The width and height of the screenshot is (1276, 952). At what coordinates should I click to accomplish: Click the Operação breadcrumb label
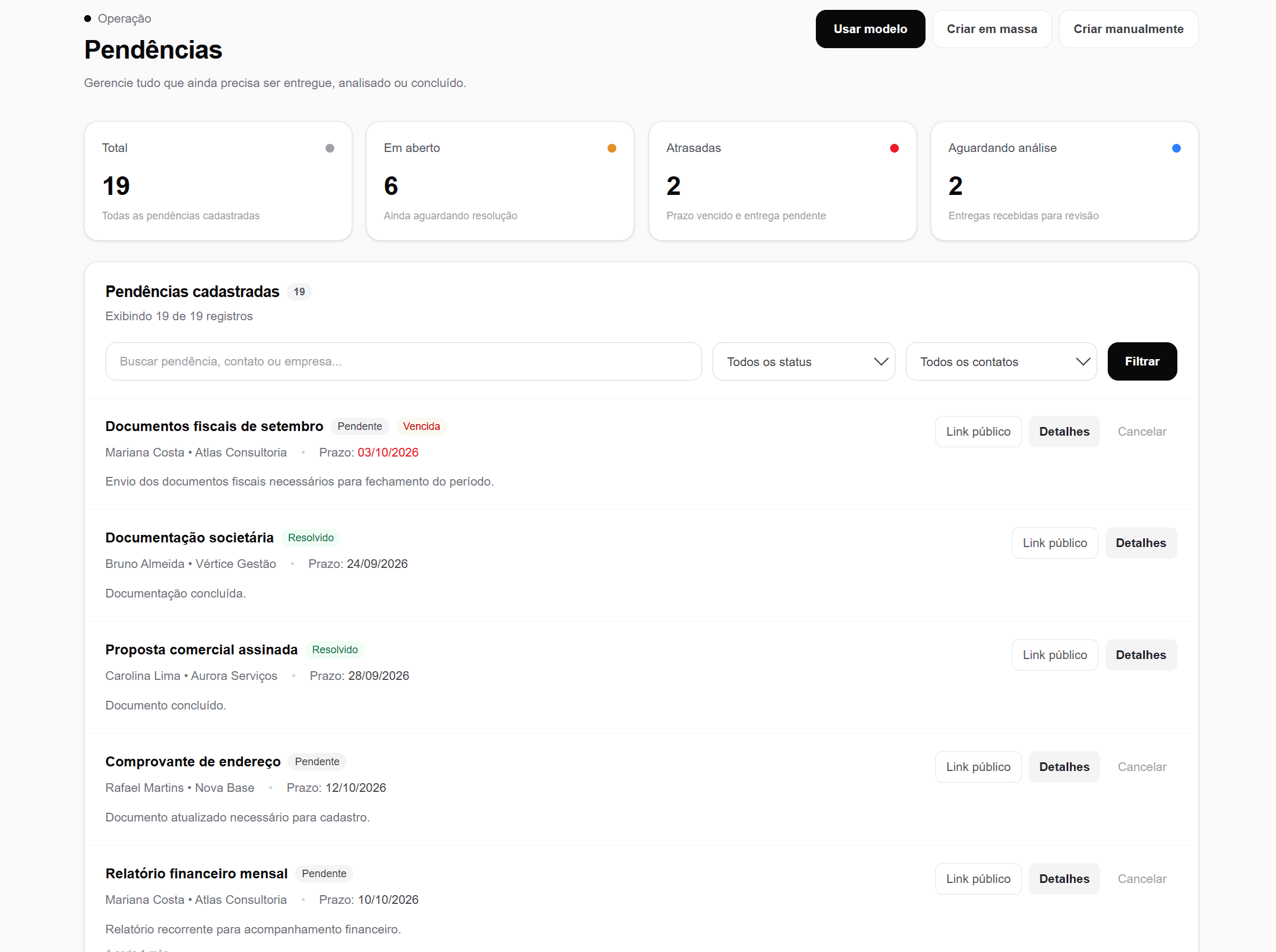124,19
